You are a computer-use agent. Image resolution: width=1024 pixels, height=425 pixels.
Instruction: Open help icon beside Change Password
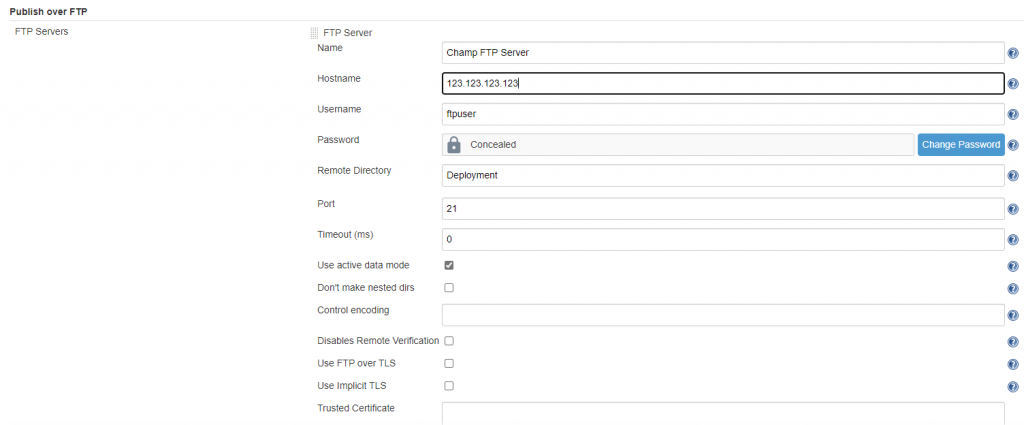tap(1013, 145)
